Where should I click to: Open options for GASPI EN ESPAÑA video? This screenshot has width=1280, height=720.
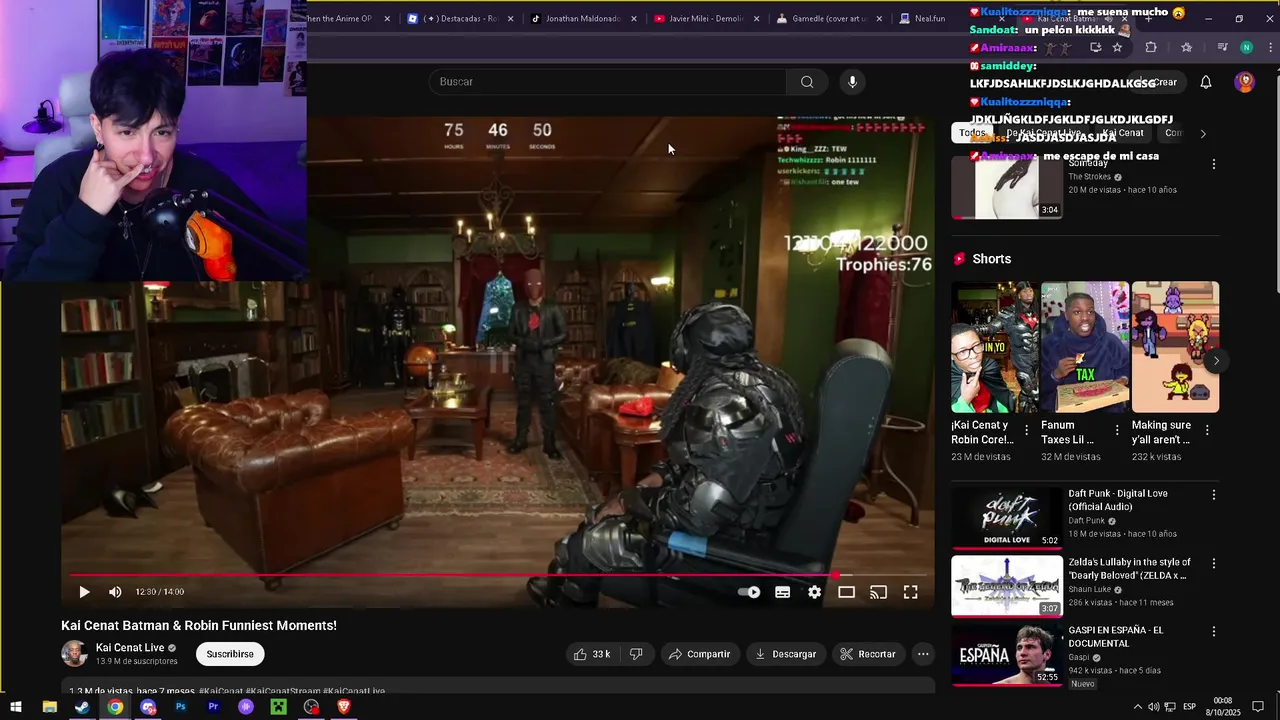click(x=1214, y=632)
